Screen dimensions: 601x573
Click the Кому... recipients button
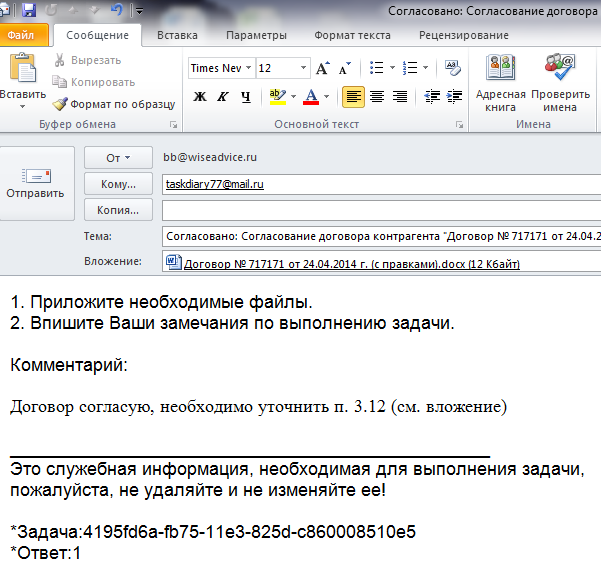point(118,184)
